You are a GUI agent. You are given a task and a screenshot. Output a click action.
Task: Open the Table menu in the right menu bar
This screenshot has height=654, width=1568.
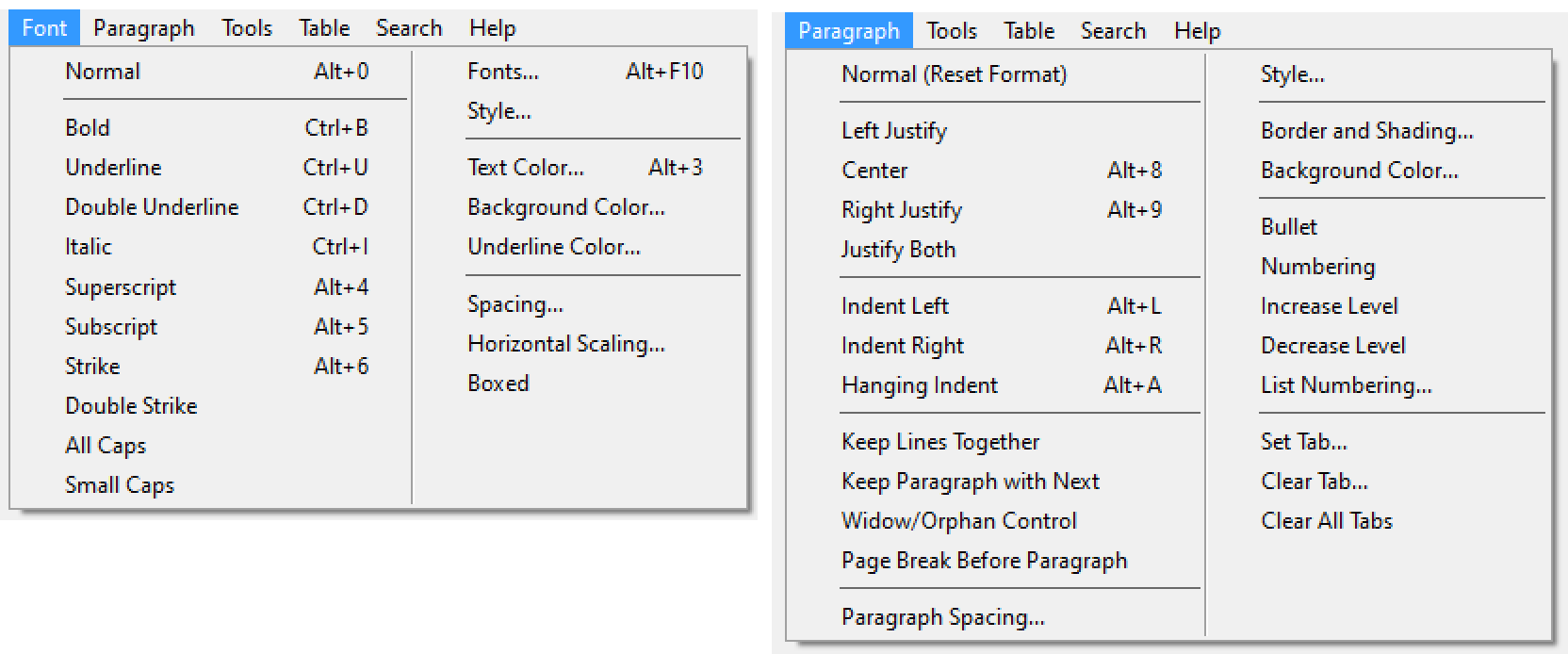click(1029, 31)
